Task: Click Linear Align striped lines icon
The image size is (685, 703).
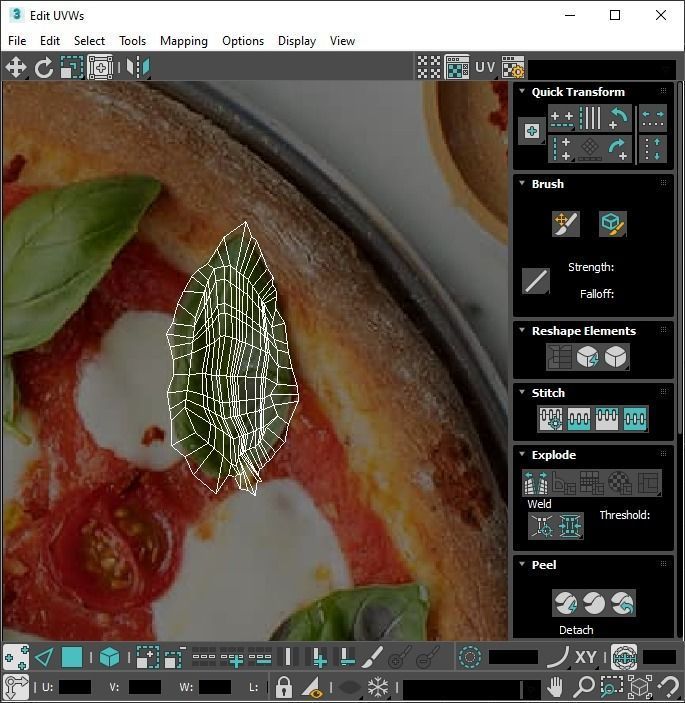Action: [590, 118]
